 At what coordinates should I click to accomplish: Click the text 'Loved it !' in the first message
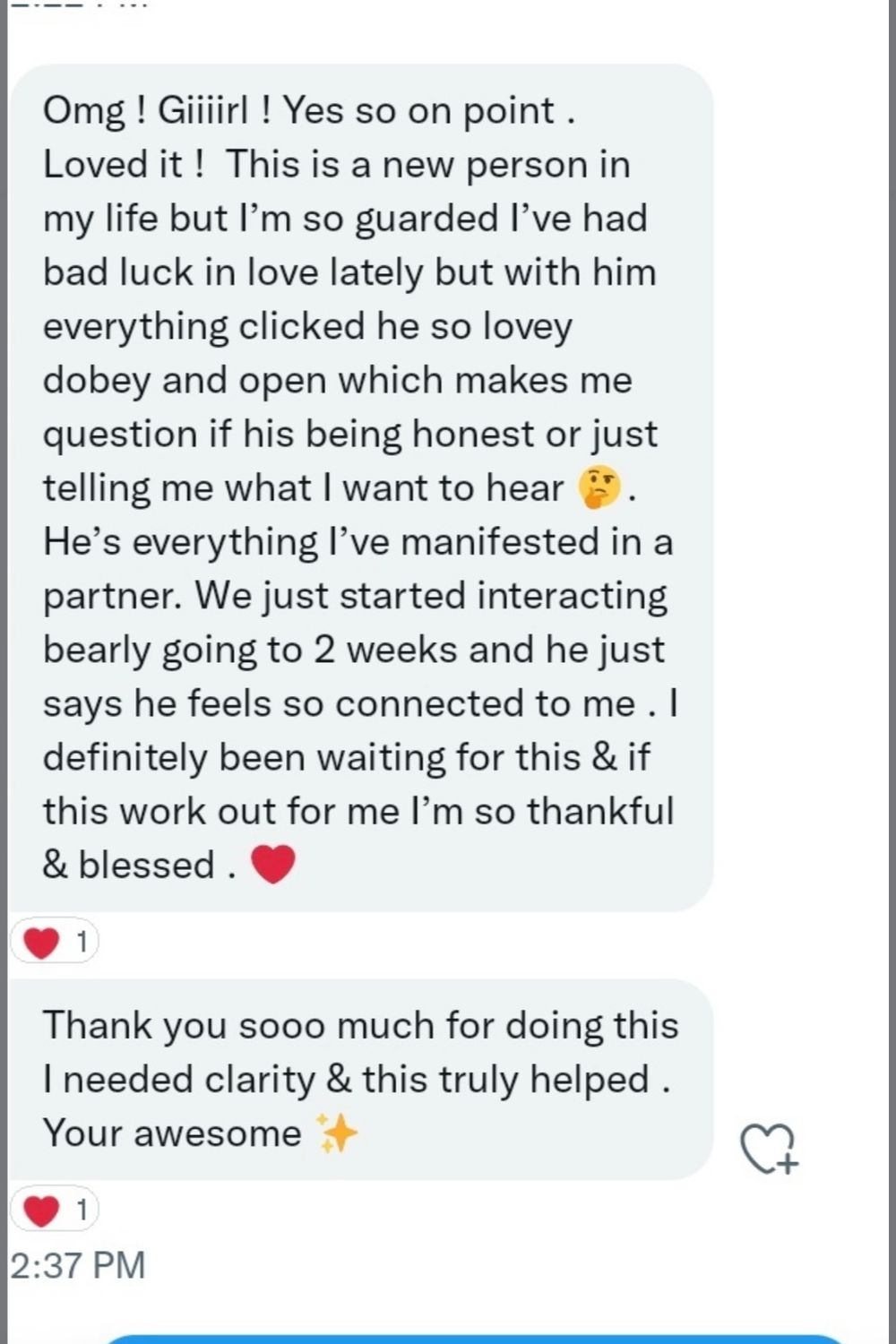point(124,165)
